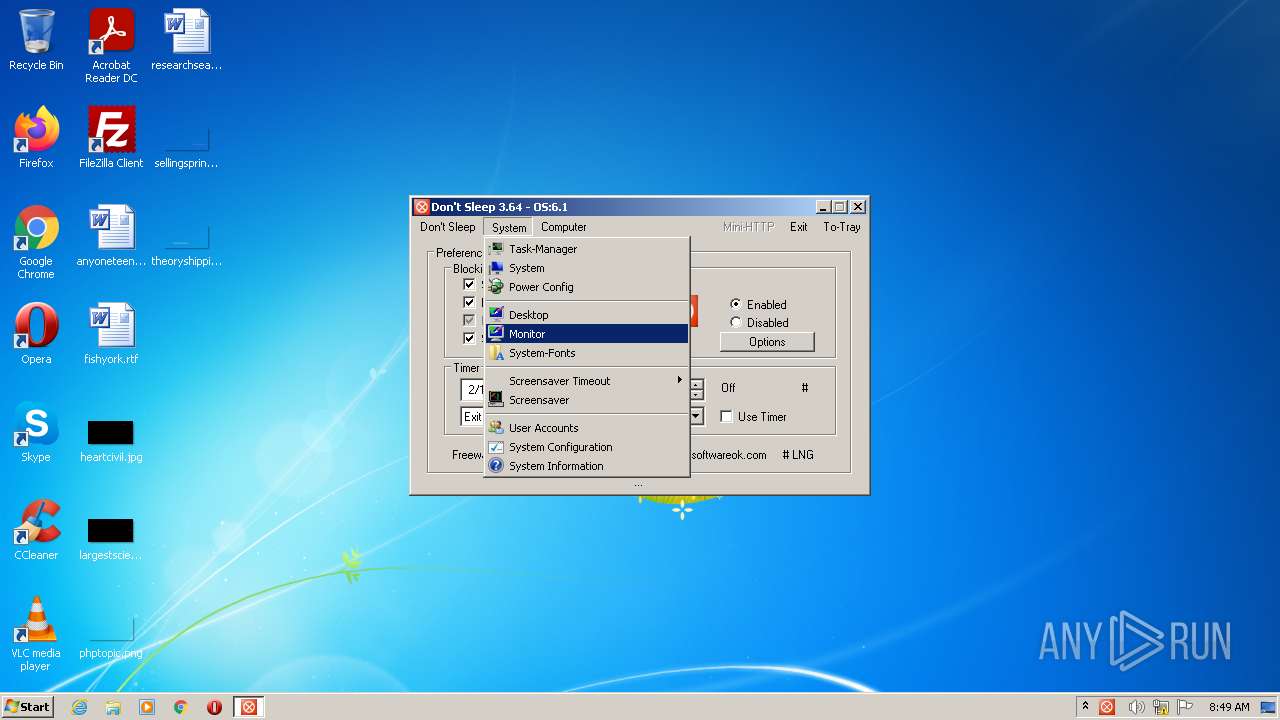Image resolution: width=1280 pixels, height=720 pixels.
Task: Open Acrobat Reader DC desktop icon
Action: [x=111, y=46]
